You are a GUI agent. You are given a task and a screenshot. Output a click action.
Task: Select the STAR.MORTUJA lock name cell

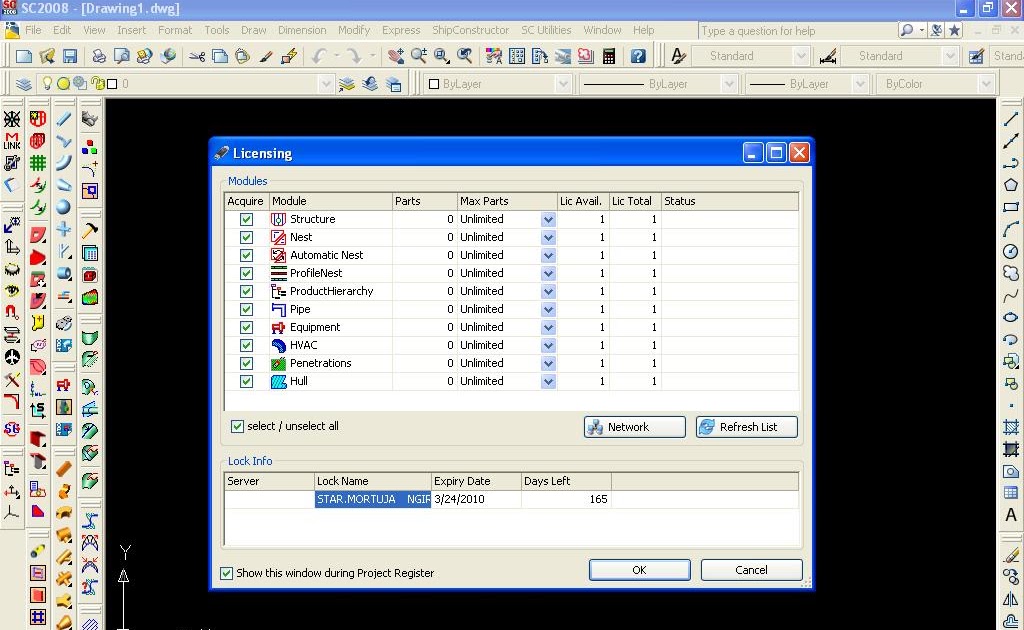click(x=372, y=499)
